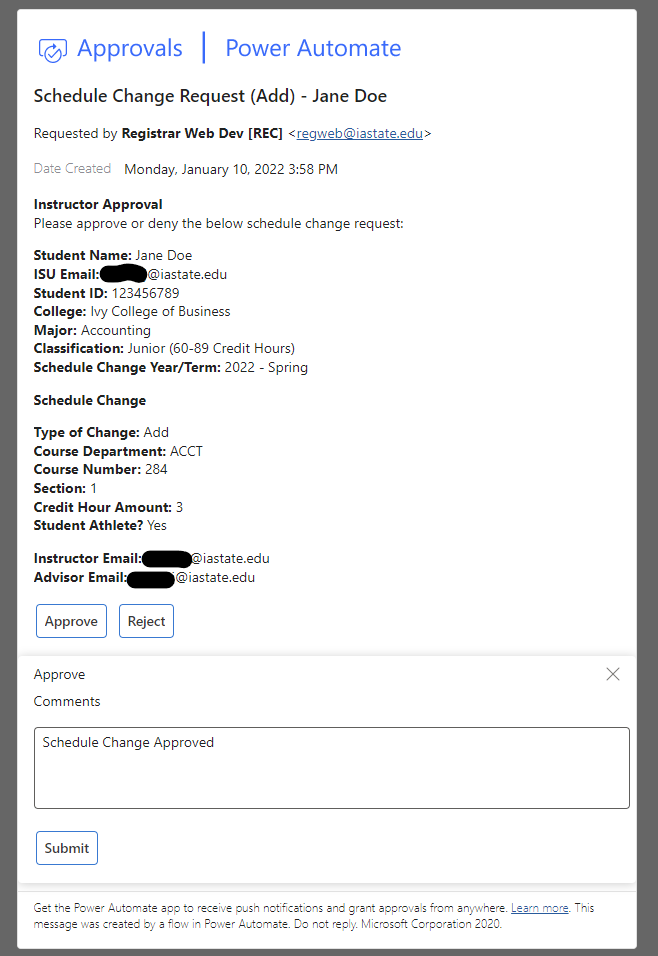Submit the approval comment
Image resolution: width=658 pixels, height=956 pixels.
point(66,848)
